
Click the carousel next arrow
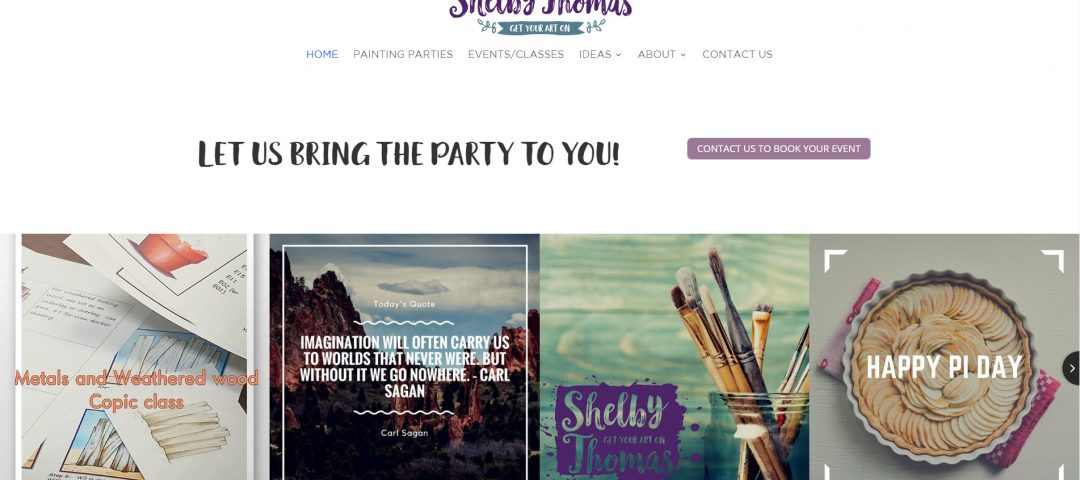coord(1071,368)
